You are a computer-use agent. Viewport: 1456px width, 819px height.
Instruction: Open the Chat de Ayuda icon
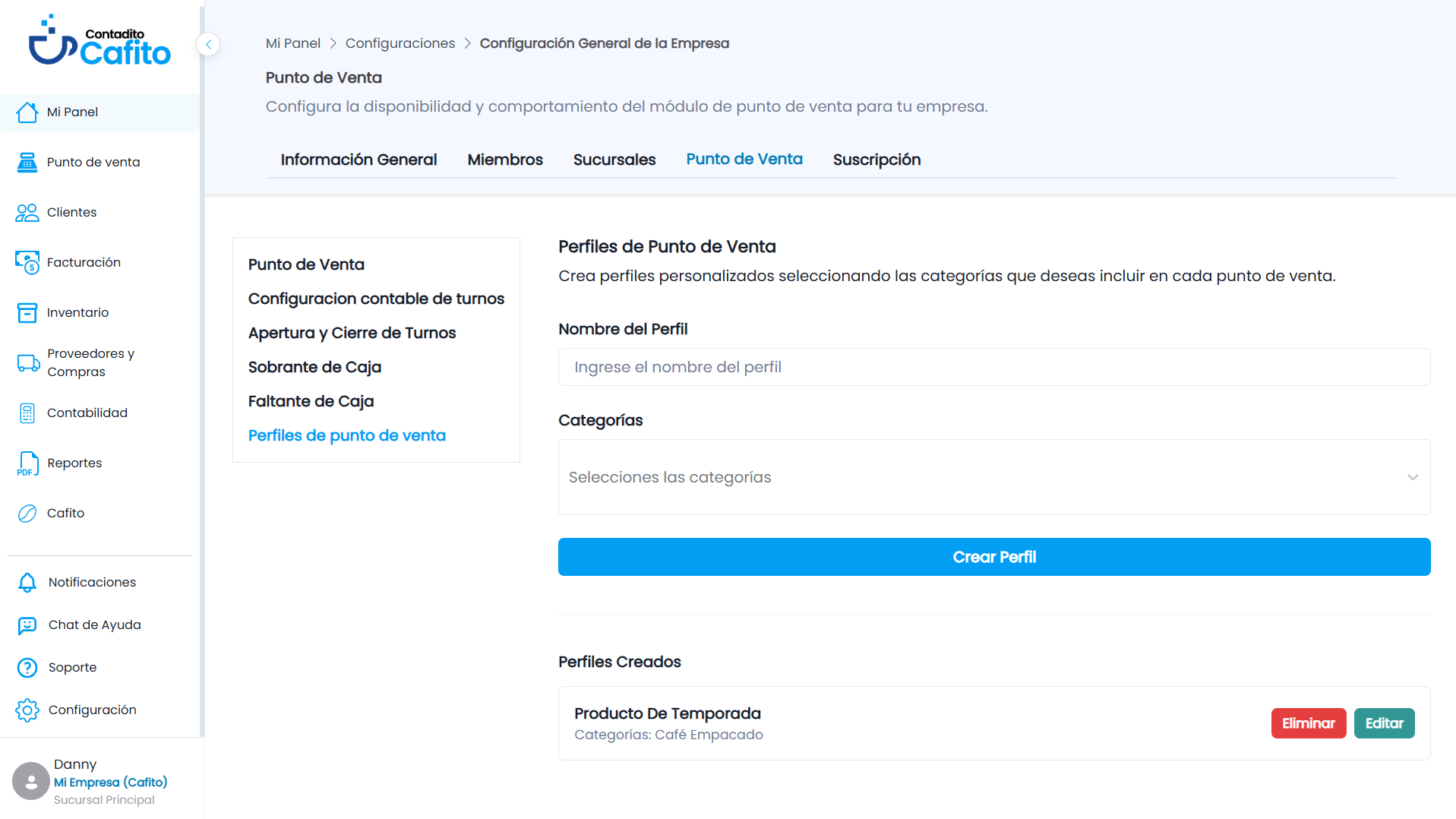[27, 625]
